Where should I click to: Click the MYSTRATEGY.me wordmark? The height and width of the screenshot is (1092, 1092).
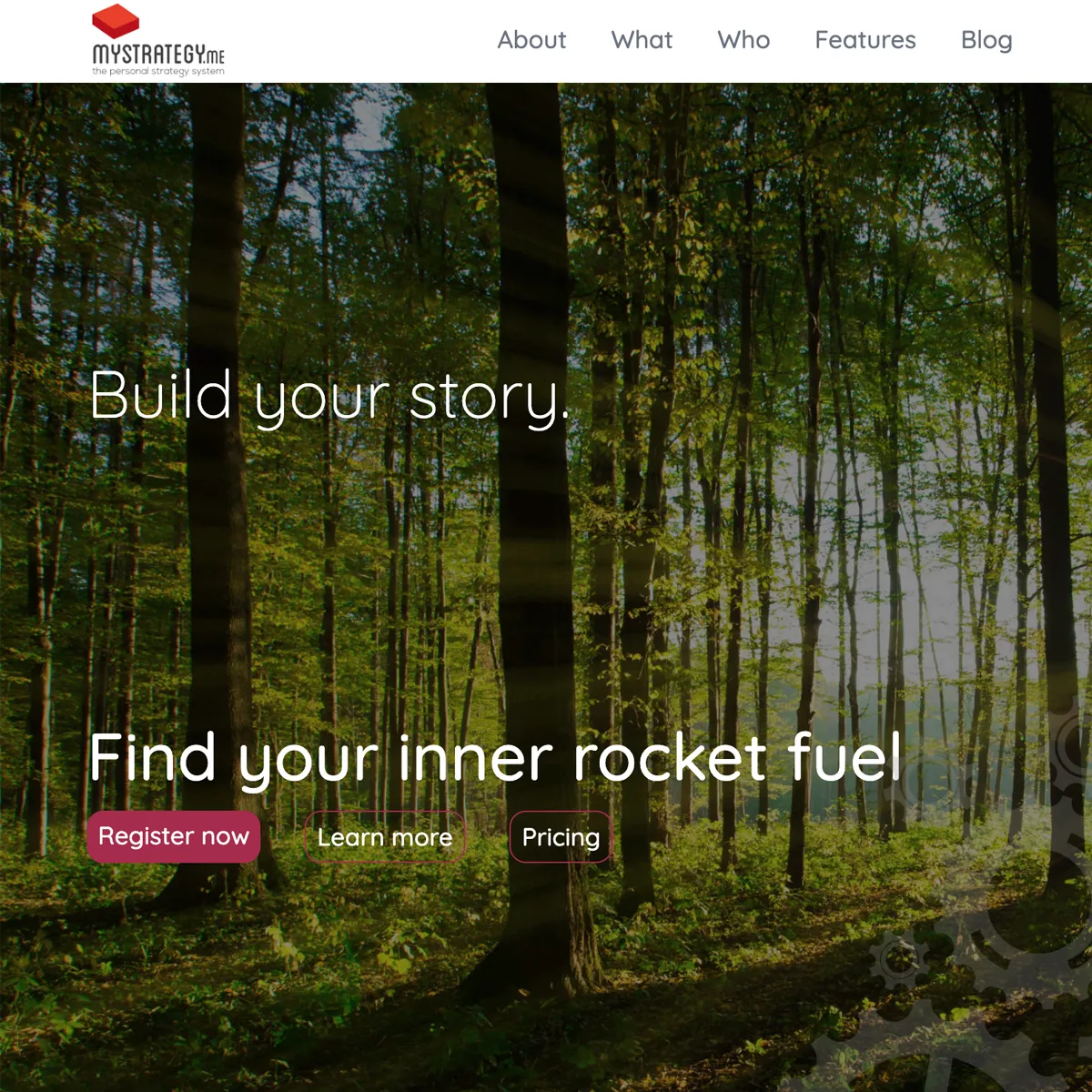point(158,54)
